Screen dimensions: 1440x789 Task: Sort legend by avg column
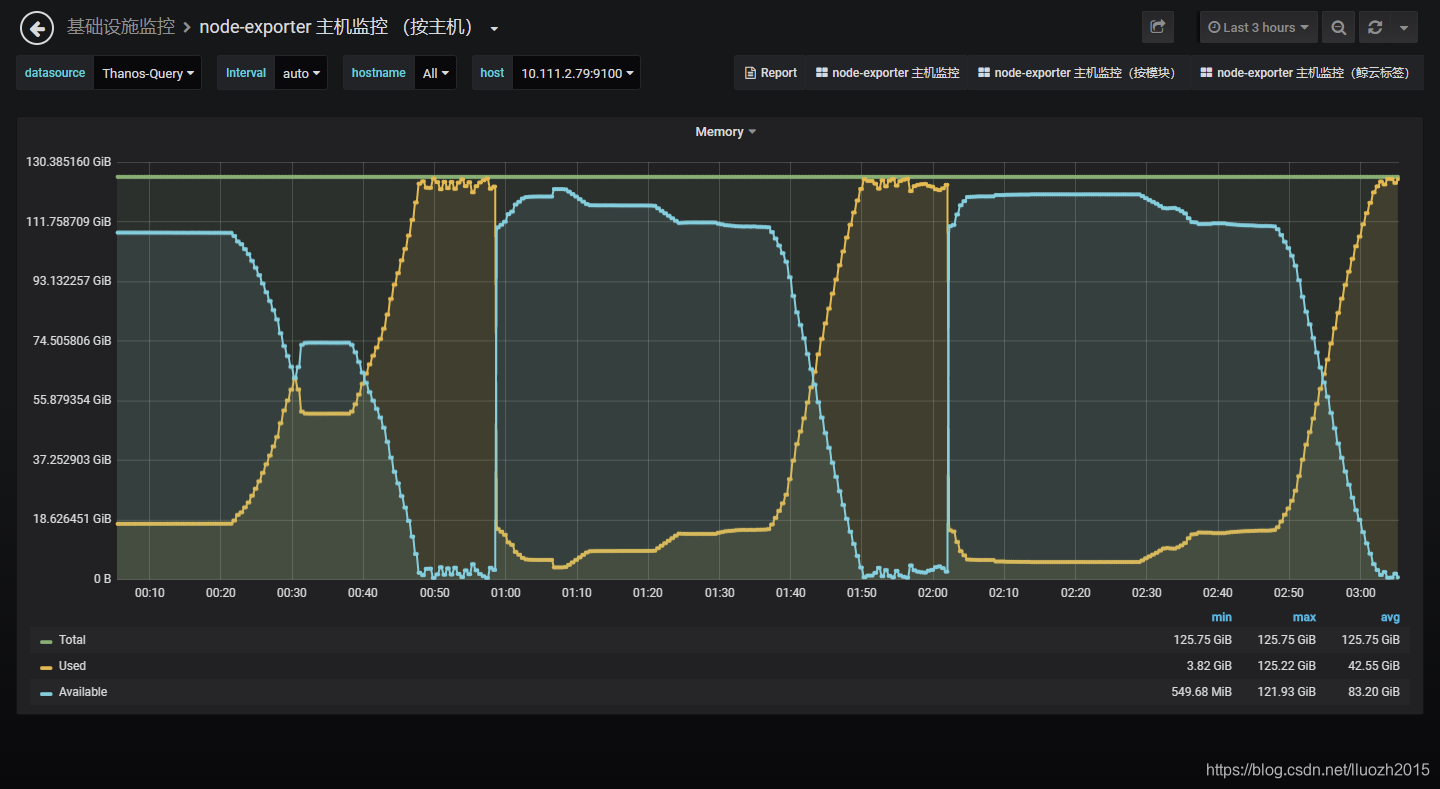pos(1390,617)
